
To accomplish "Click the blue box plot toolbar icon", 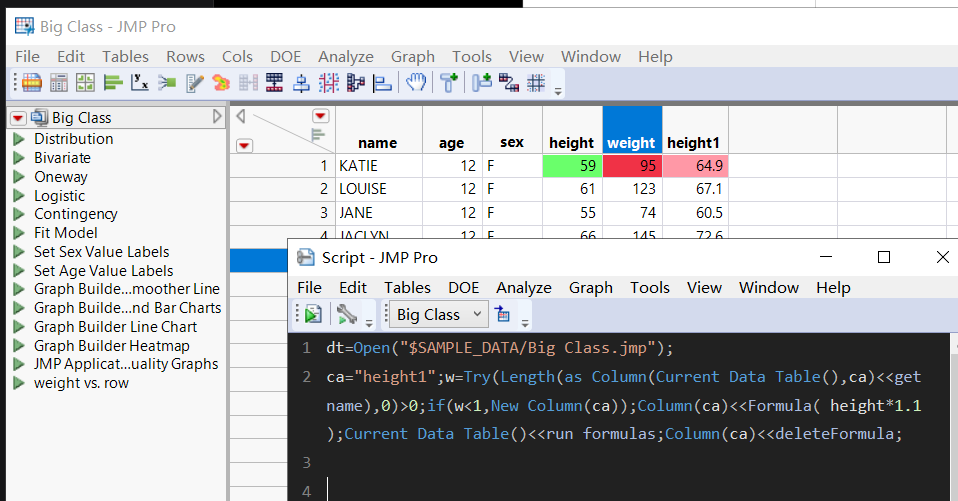I will tap(301, 82).
